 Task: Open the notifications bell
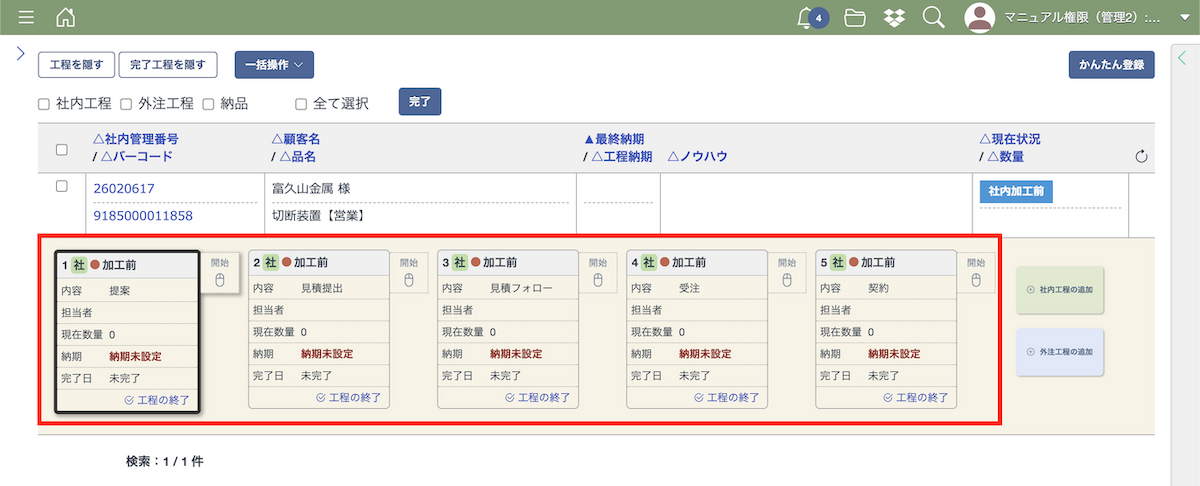806,17
